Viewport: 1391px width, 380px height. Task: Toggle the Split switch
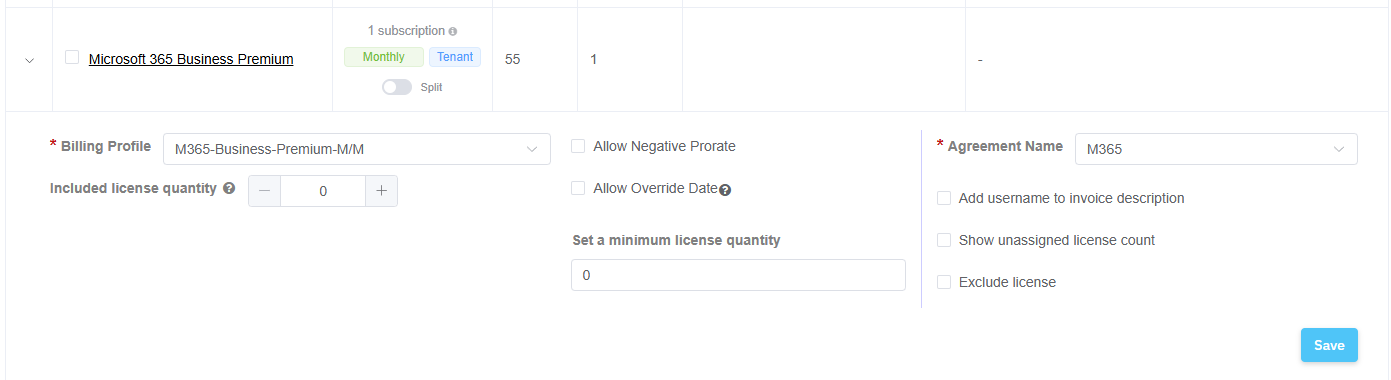tap(397, 87)
